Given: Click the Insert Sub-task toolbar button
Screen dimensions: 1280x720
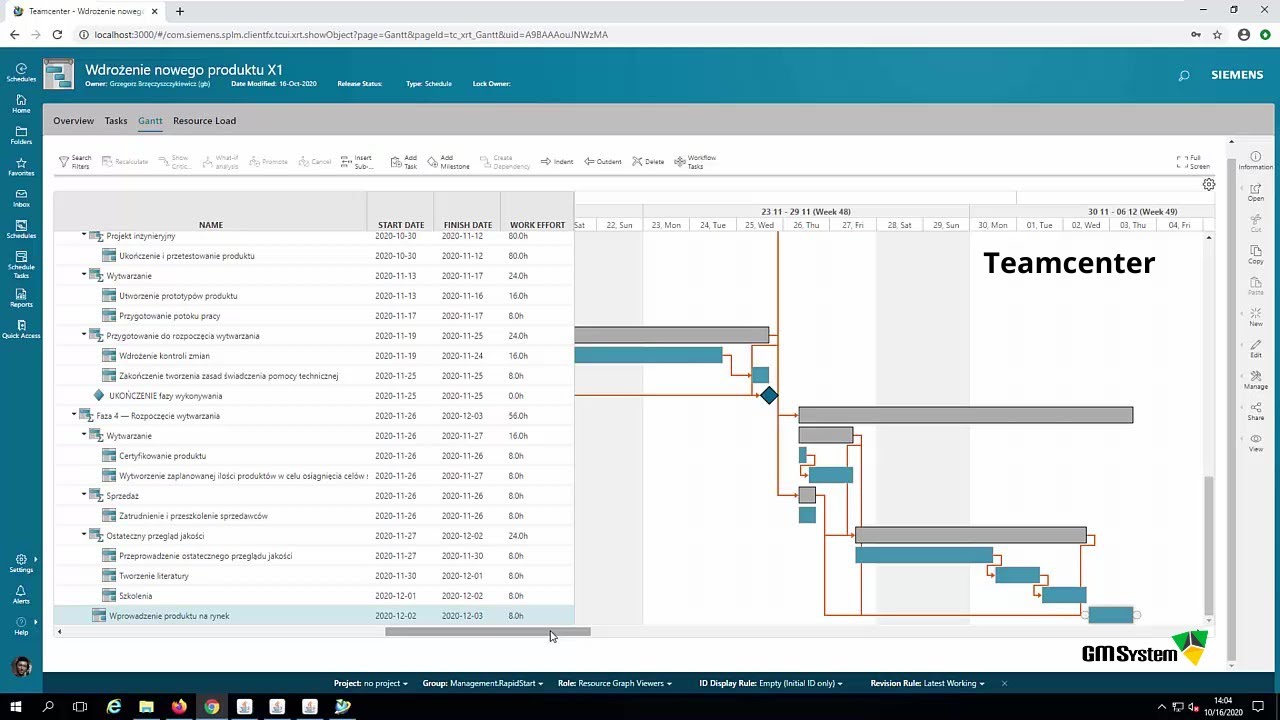Looking at the screenshot, I should point(356,161).
